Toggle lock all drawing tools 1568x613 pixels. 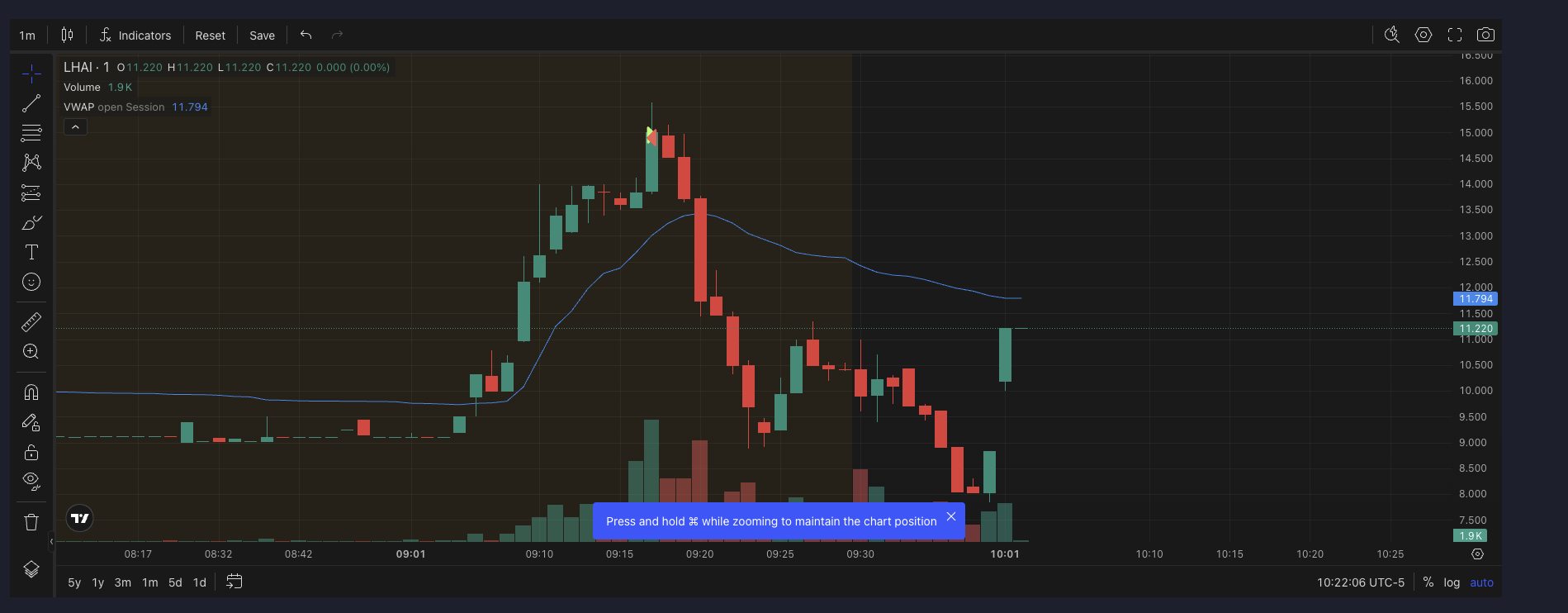pos(31,452)
